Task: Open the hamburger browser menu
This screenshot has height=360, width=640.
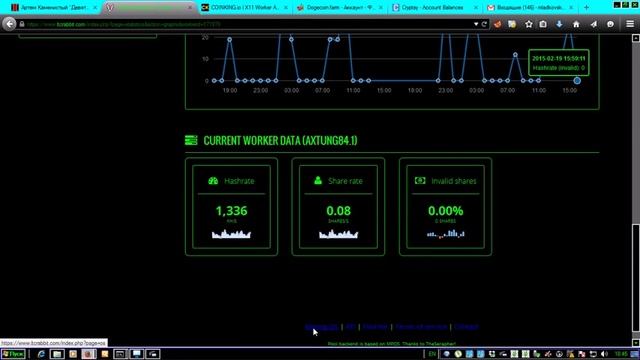Action: click(x=630, y=24)
